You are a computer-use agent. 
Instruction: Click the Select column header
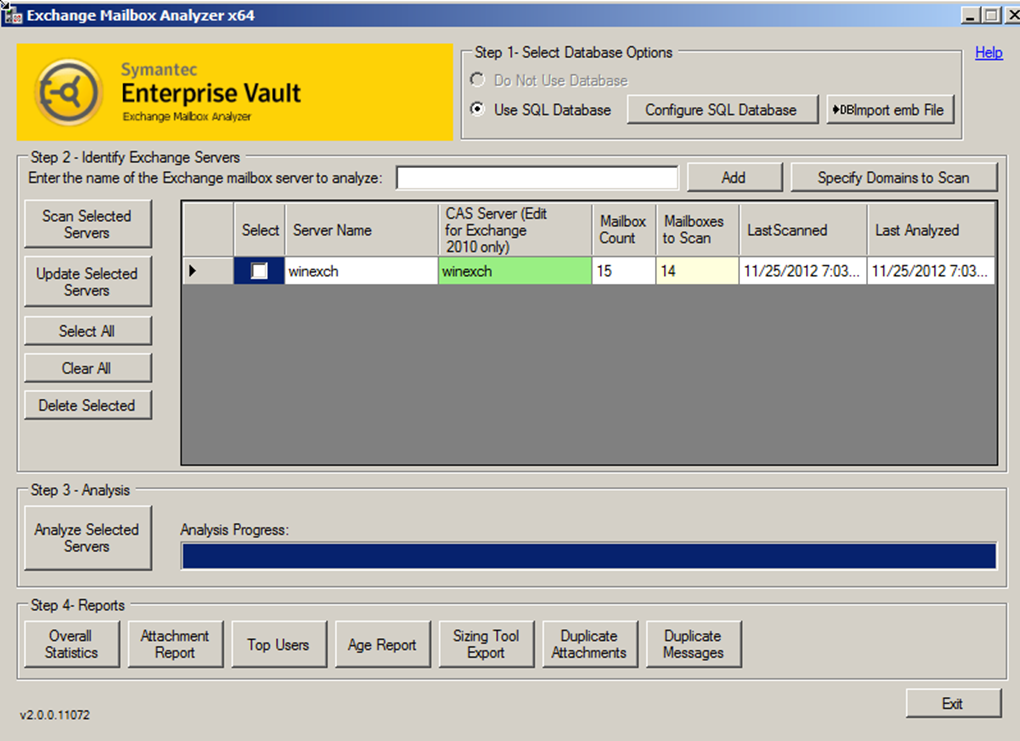coord(260,230)
